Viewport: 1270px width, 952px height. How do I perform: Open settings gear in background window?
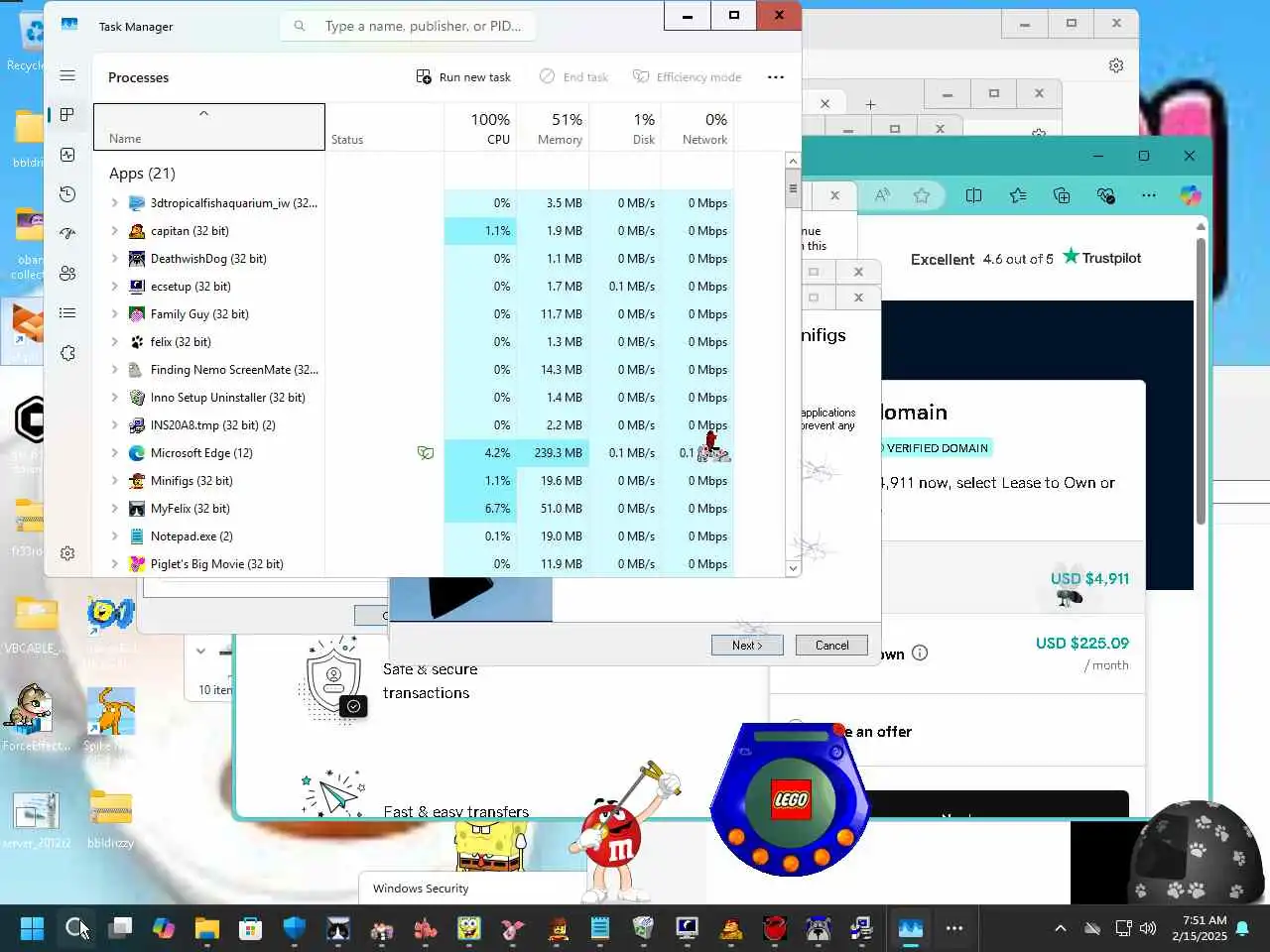pyautogui.click(x=1116, y=65)
